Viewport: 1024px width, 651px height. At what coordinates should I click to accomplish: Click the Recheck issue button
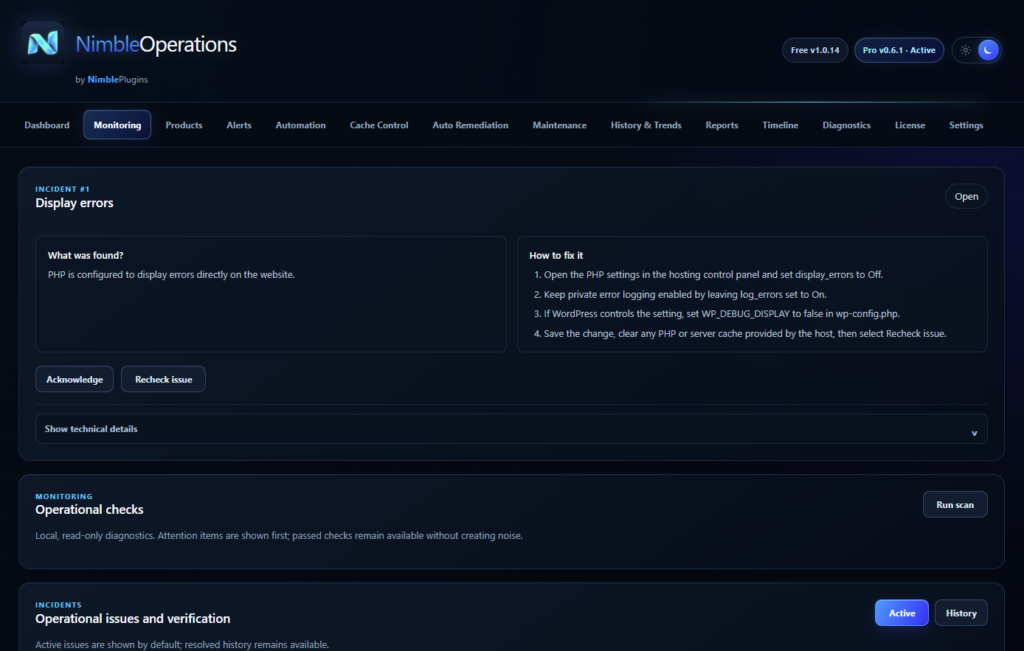click(163, 379)
